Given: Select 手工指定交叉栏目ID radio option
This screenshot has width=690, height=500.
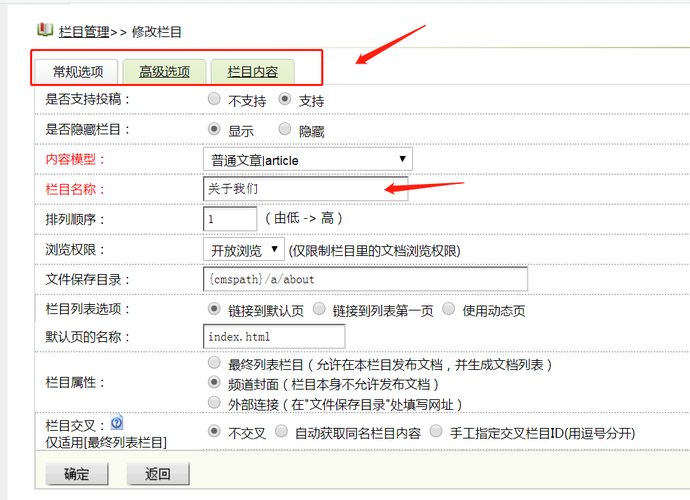Looking at the screenshot, I should (436, 431).
